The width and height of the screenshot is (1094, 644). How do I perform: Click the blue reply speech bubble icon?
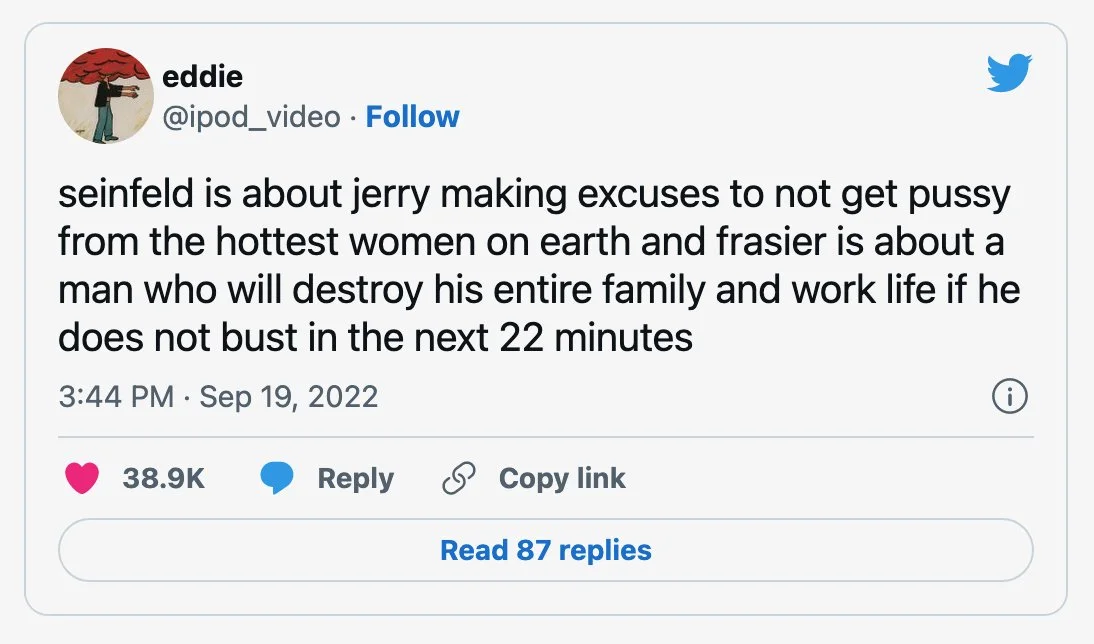(x=277, y=479)
